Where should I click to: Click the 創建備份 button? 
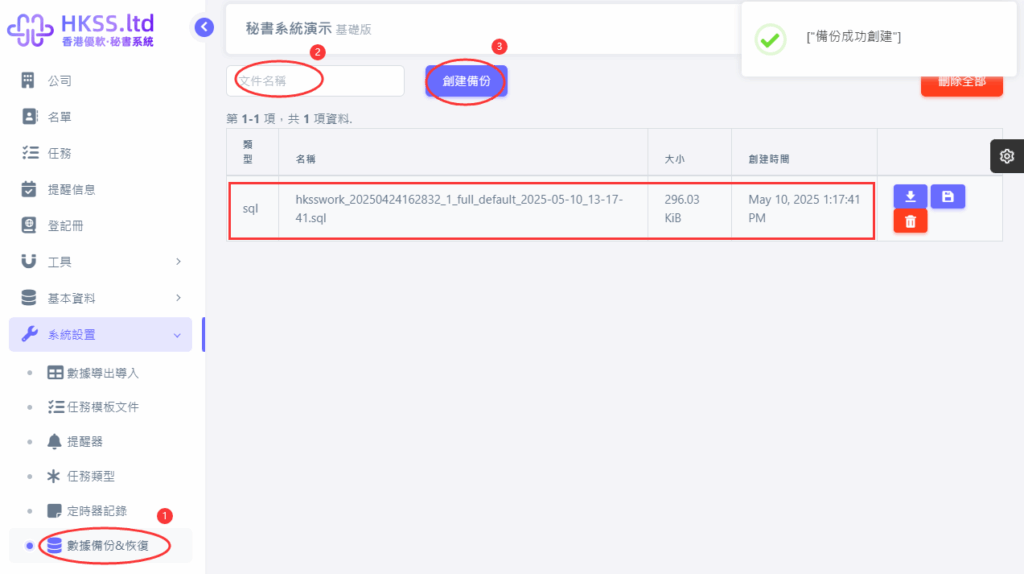point(466,81)
